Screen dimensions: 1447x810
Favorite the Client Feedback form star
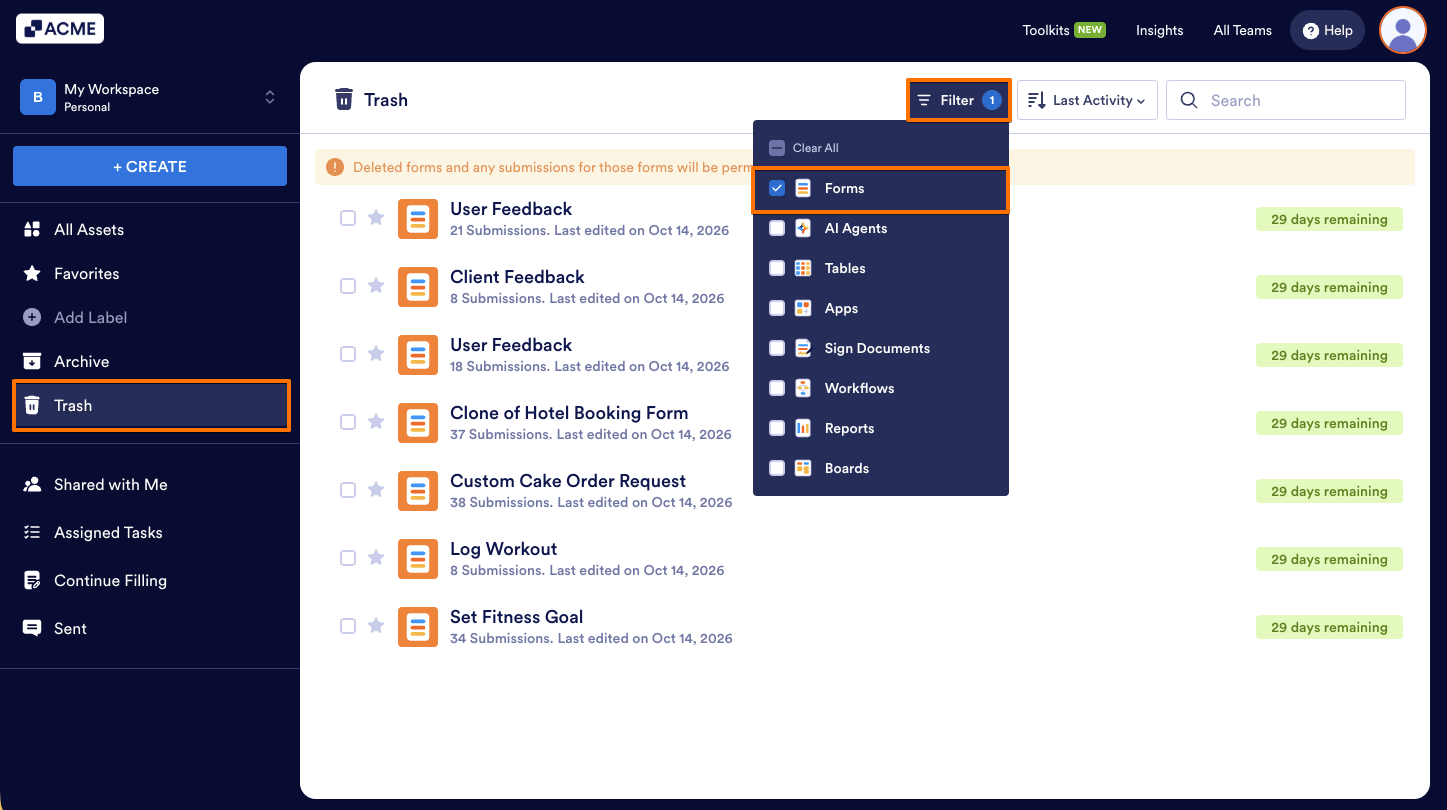tap(376, 286)
